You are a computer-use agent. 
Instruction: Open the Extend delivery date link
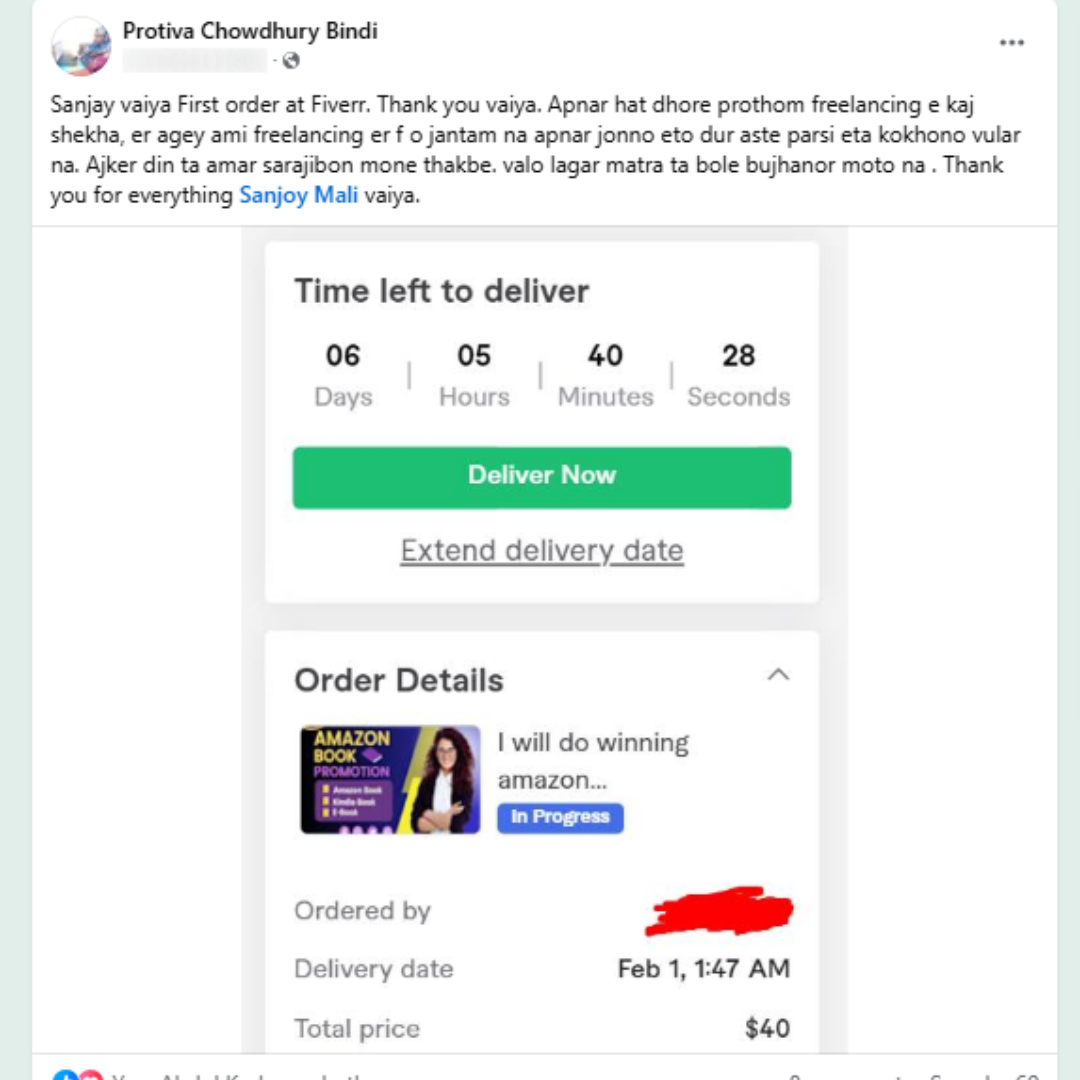(x=542, y=550)
